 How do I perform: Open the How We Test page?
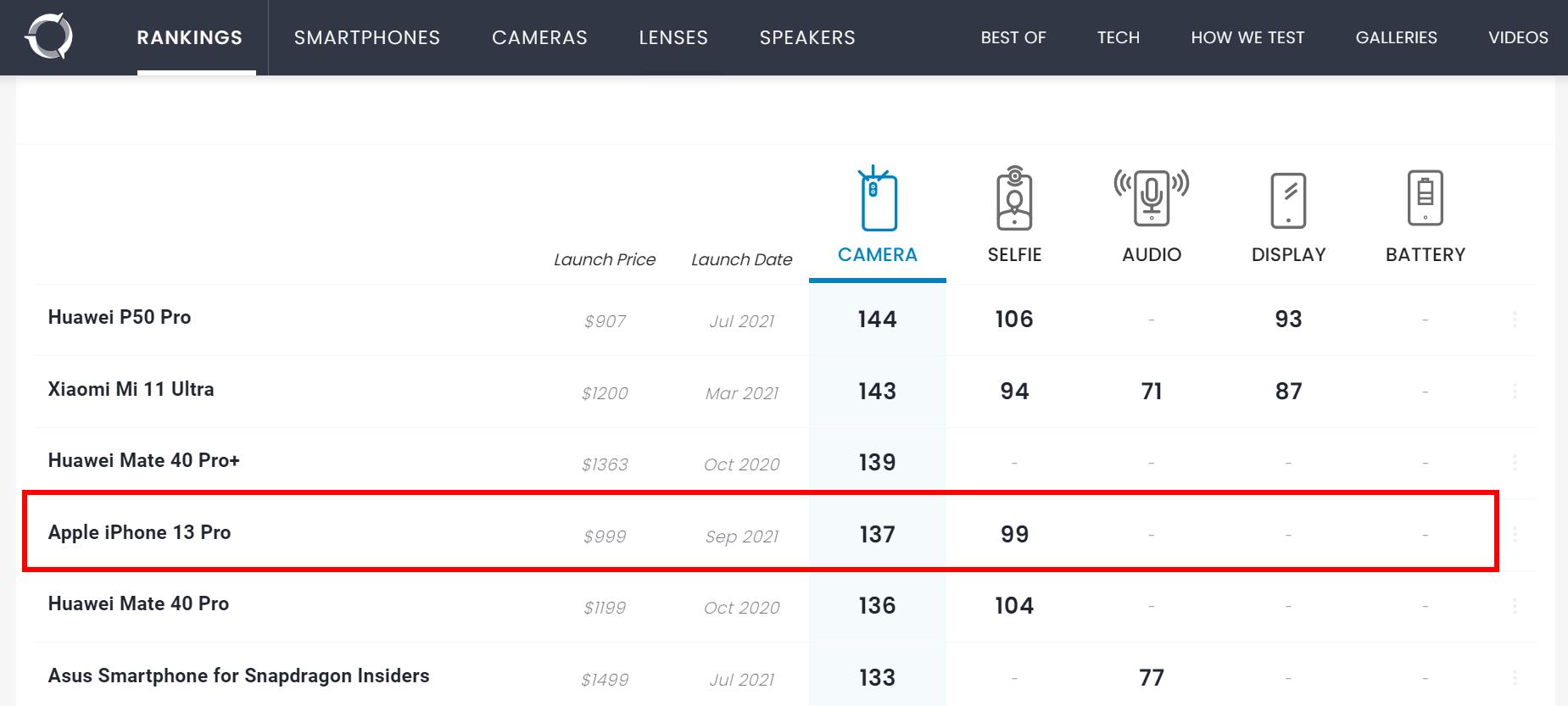pos(1247,37)
